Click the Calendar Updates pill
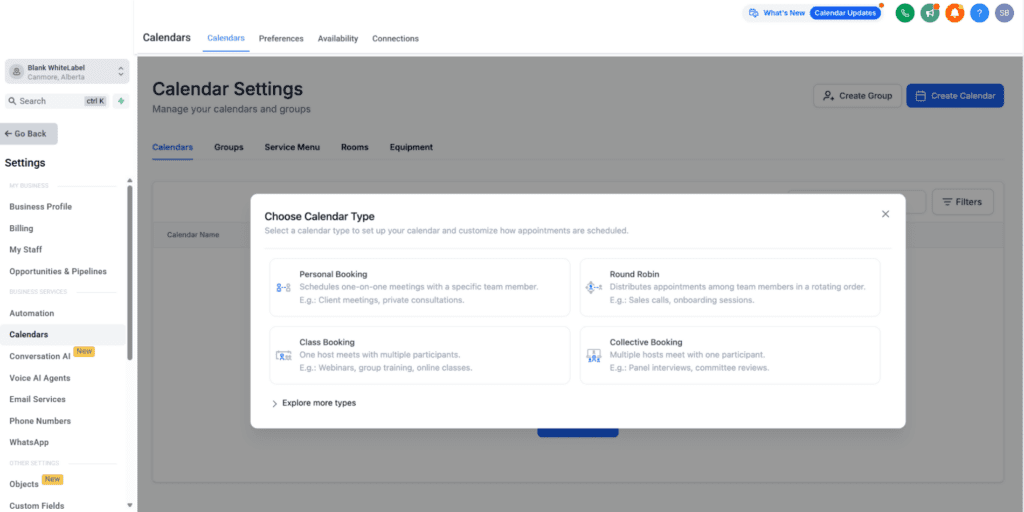The width and height of the screenshot is (1024, 512). click(x=845, y=13)
